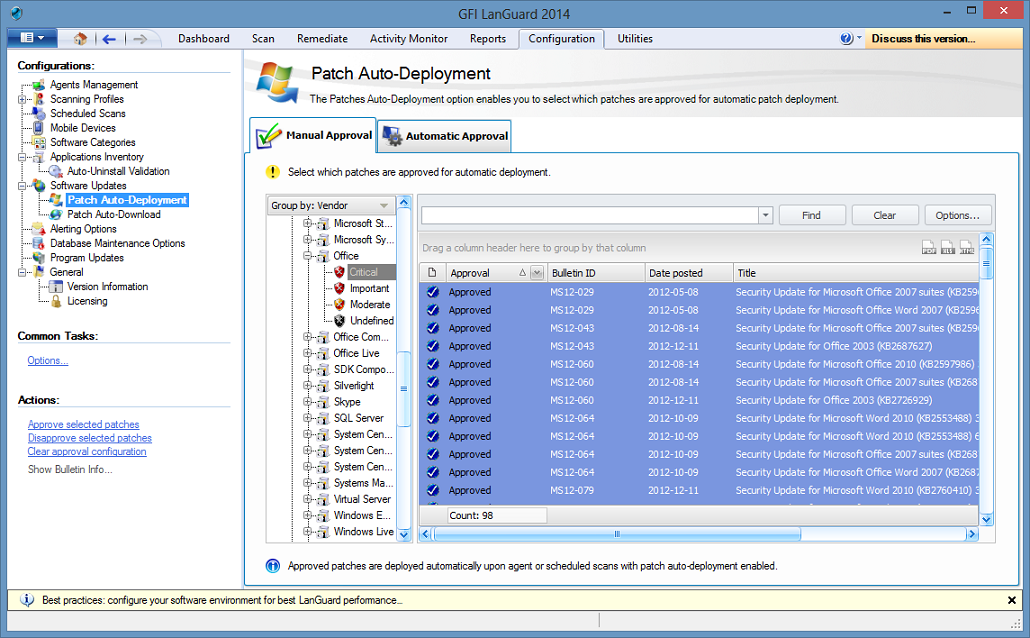The image size is (1030, 638).
Task: Click the Options... button beside Clear
Action: click(x=957, y=216)
